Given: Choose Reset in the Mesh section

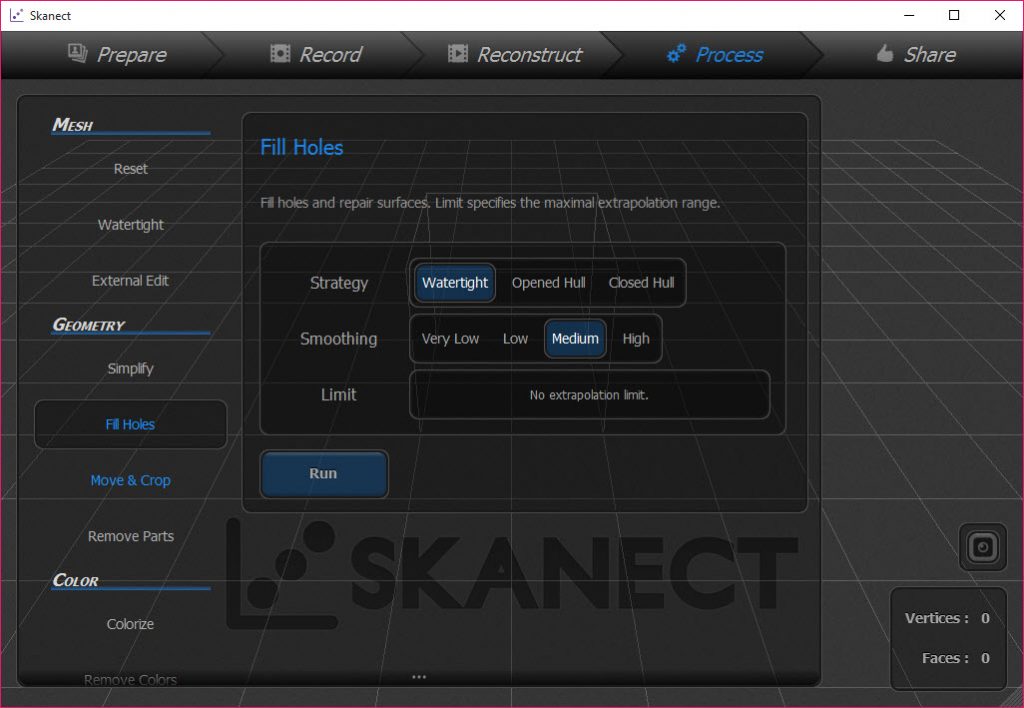Looking at the screenshot, I should (x=131, y=169).
